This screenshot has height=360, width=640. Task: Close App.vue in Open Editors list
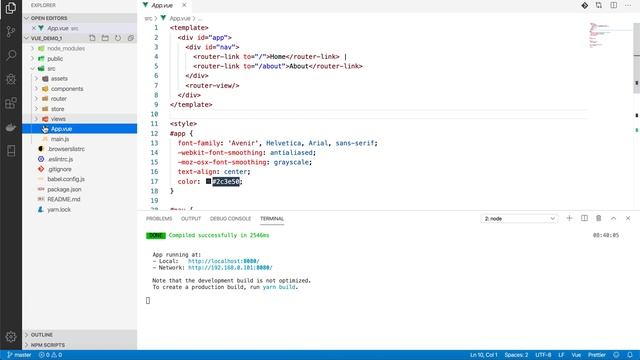pos(34,28)
